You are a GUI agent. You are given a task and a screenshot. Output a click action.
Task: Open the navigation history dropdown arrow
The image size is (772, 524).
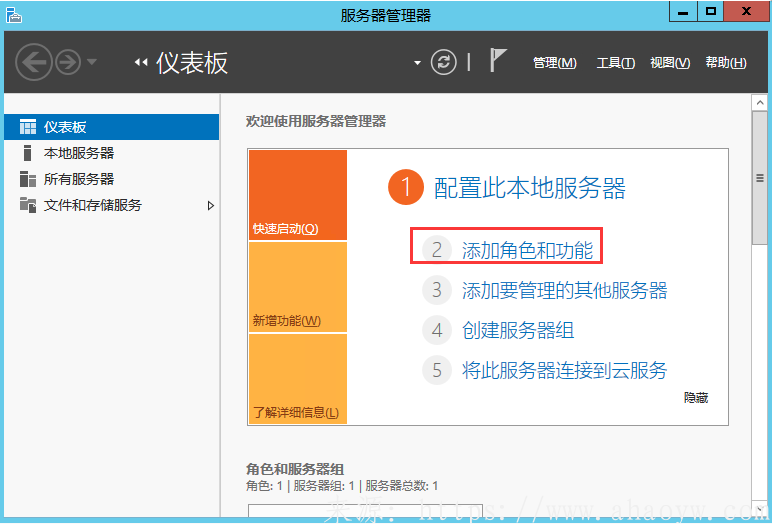pyautogui.click(x=92, y=63)
